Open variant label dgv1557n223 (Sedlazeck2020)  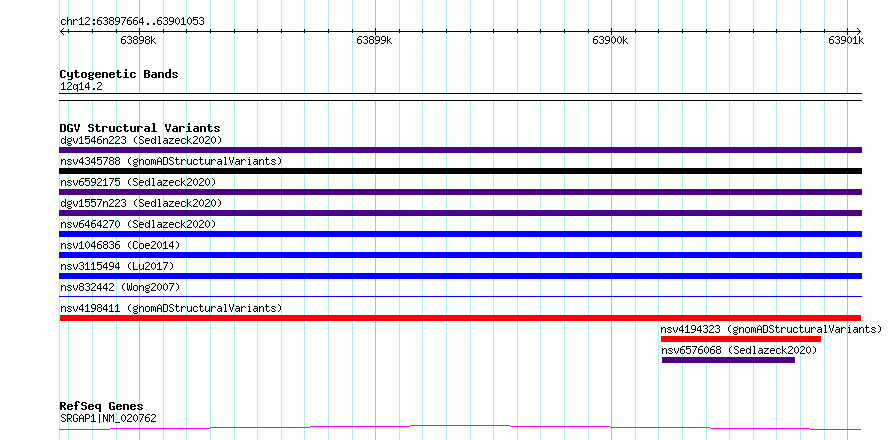[141, 203]
